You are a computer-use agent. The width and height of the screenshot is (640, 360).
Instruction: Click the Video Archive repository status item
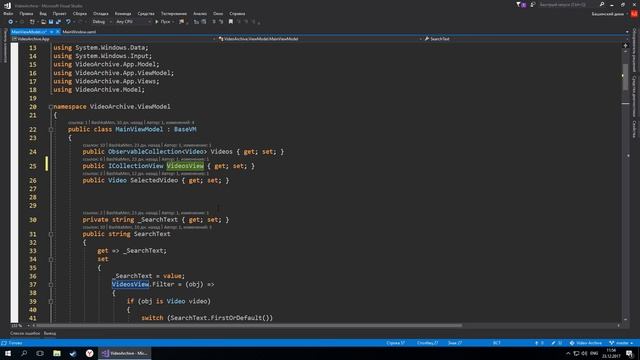click(585, 343)
